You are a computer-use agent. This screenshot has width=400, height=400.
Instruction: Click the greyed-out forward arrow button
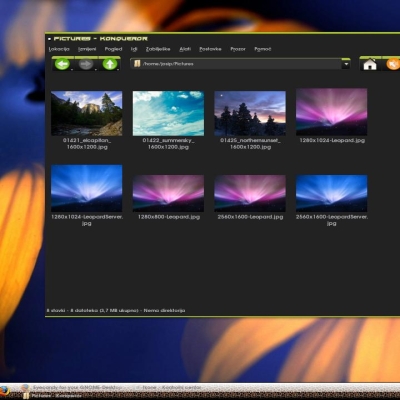86,64
